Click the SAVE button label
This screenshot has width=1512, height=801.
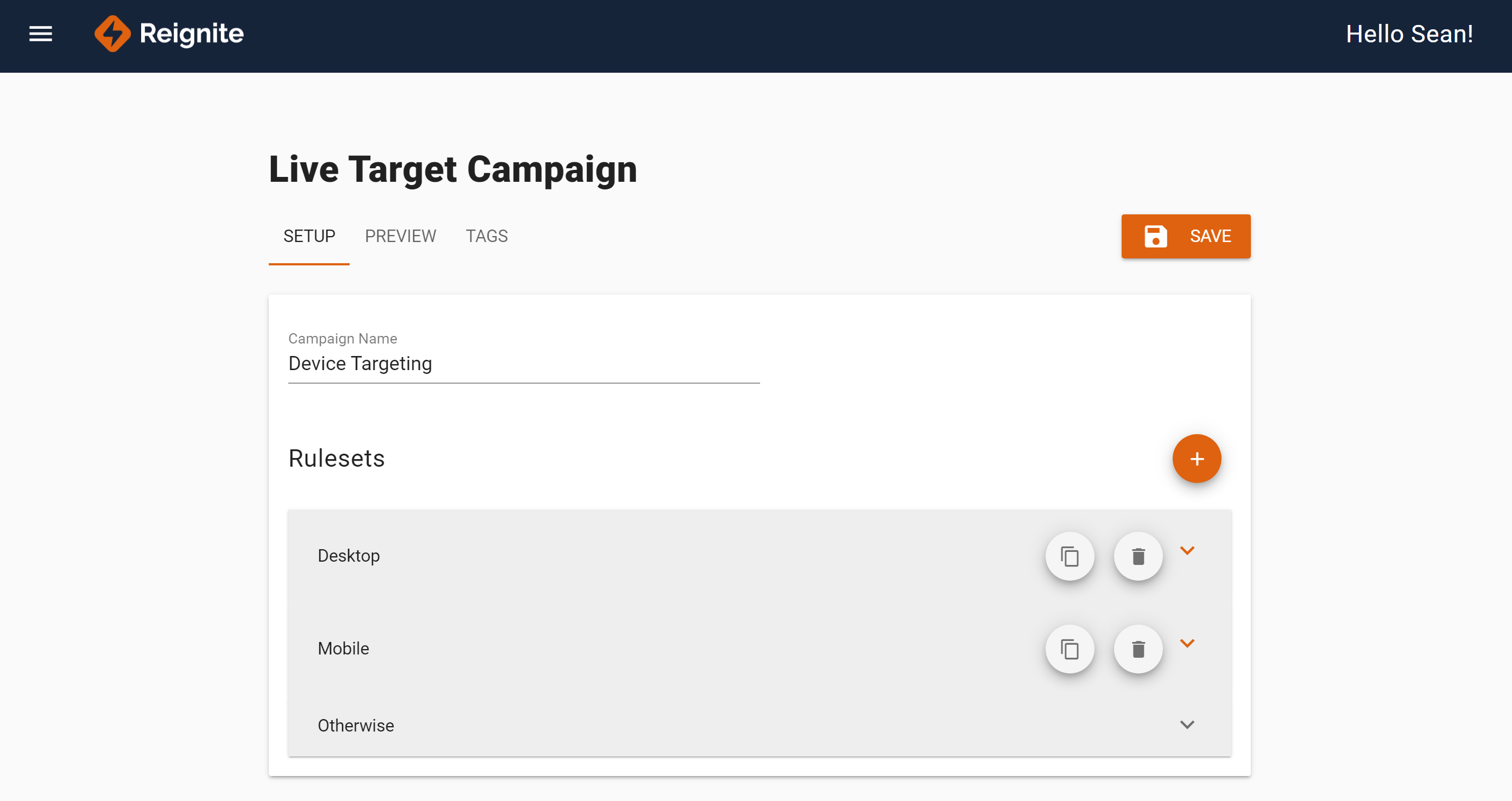click(1210, 237)
